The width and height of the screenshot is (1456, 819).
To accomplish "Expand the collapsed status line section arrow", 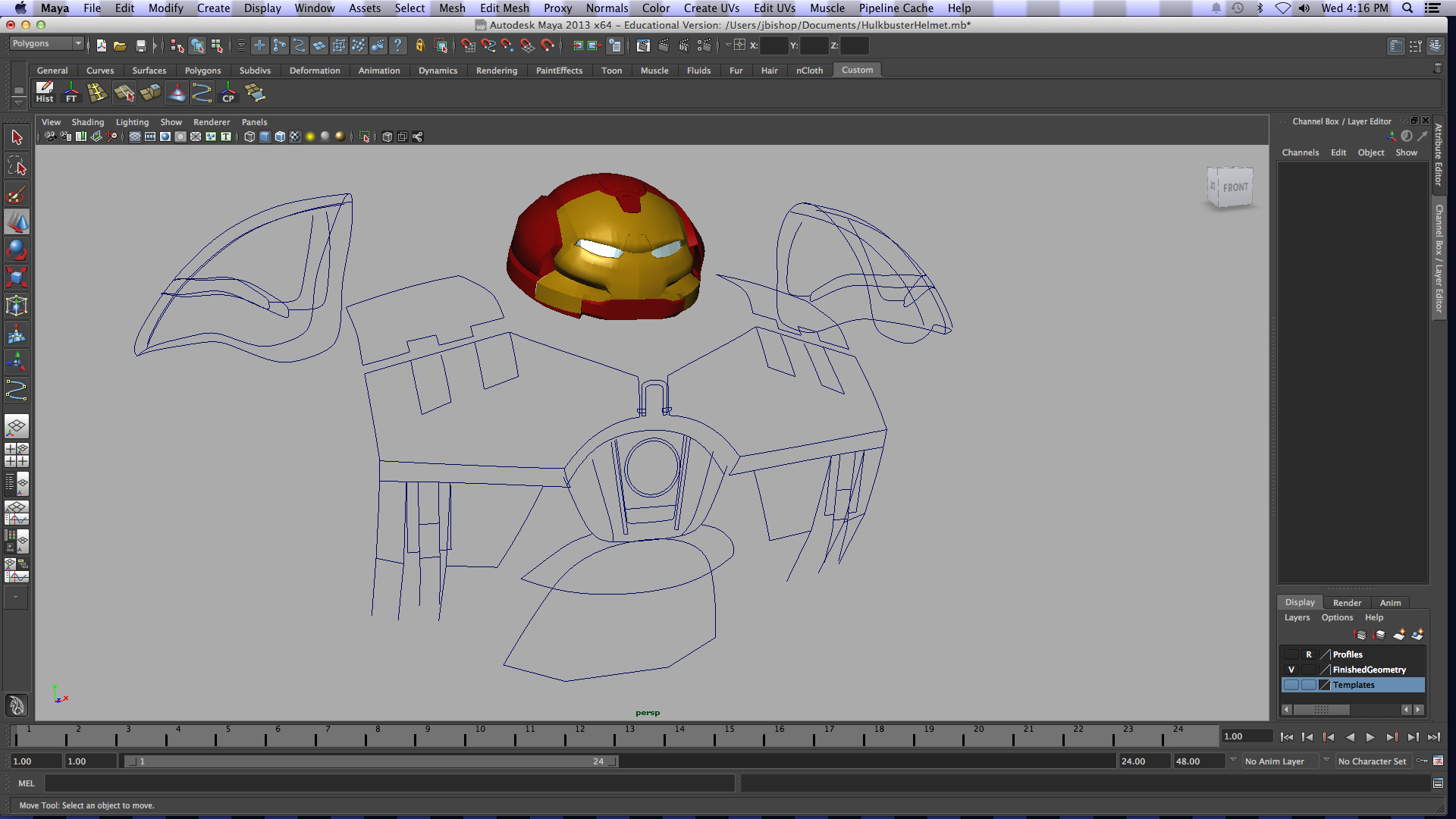I will click(155, 45).
